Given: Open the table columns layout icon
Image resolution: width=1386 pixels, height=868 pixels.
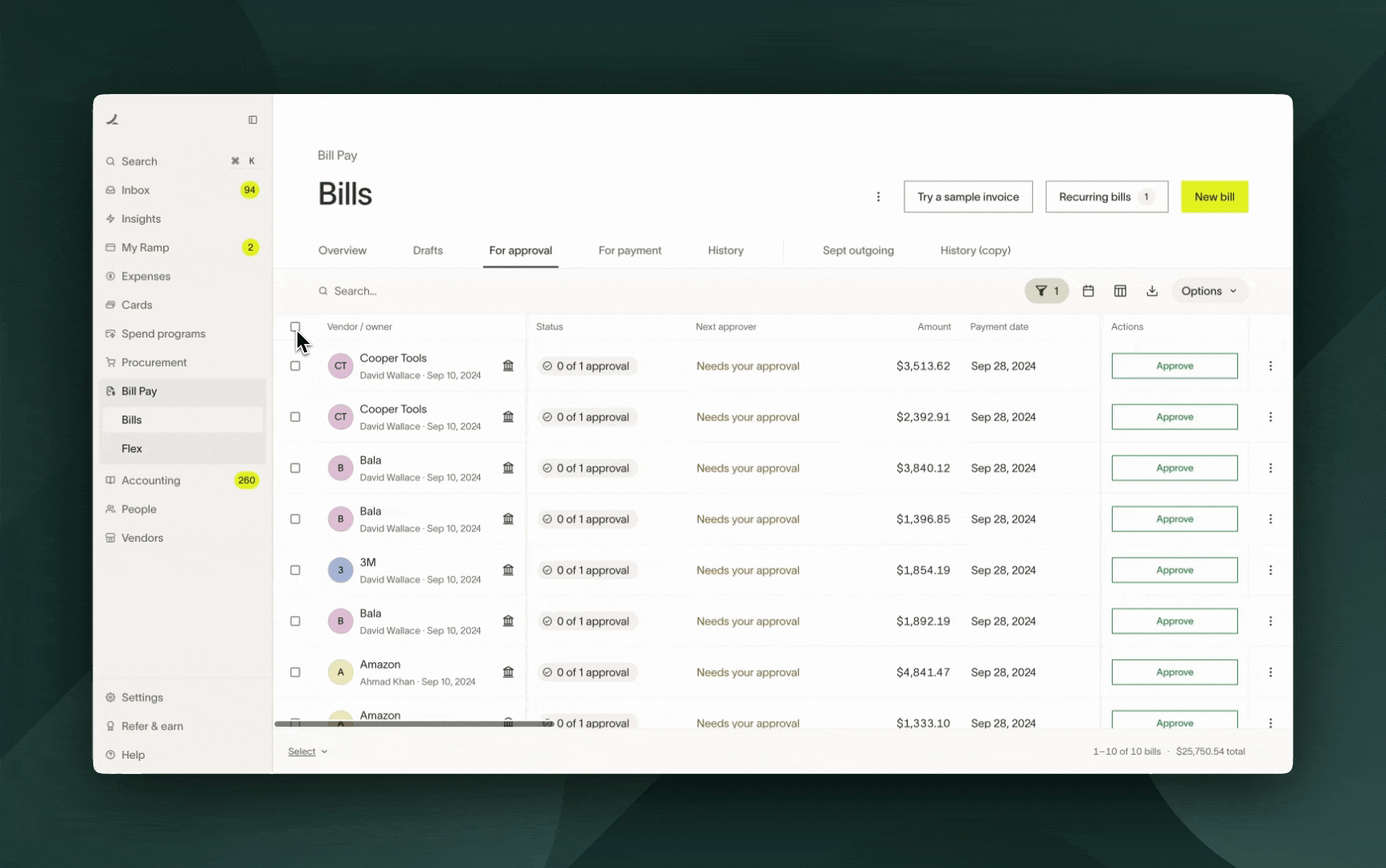Looking at the screenshot, I should [x=1120, y=291].
